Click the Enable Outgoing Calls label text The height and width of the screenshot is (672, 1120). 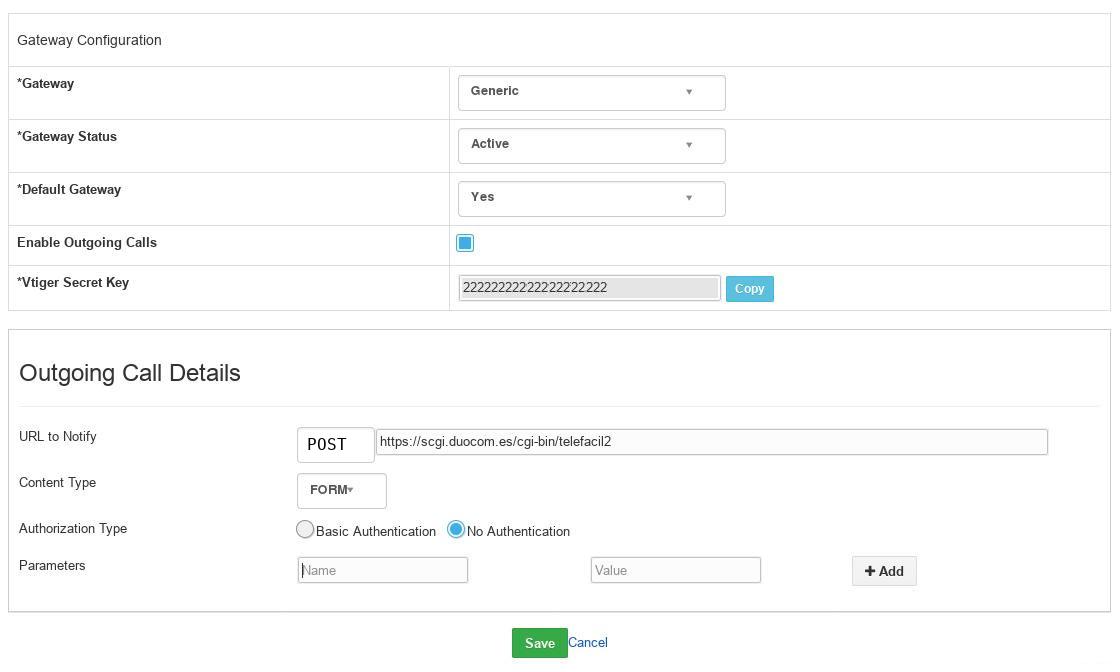(87, 243)
